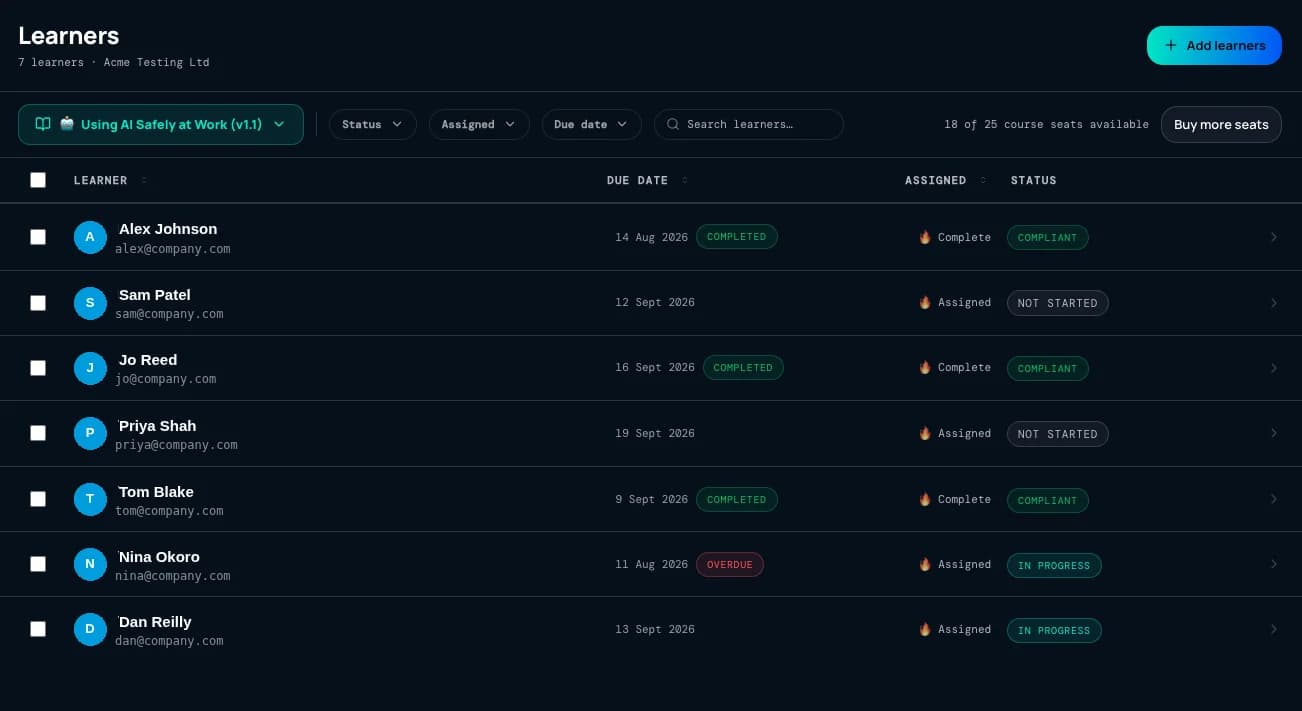Image resolution: width=1302 pixels, height=711 pixels.
Task: Open the Status filter dropdown
Action: click(x=373, y=124)
